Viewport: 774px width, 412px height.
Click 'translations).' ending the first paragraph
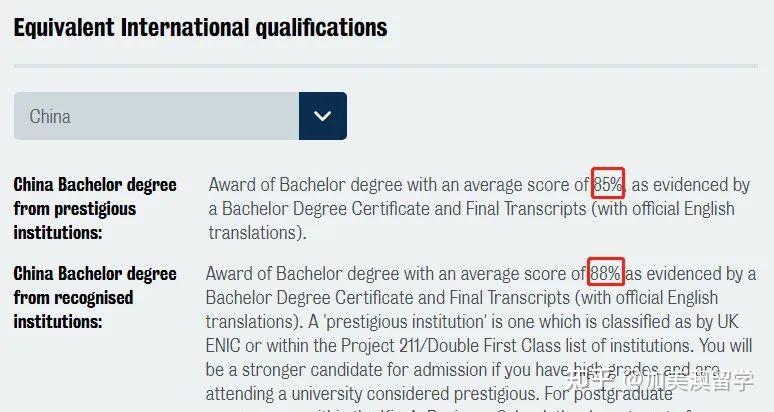[x=256, y=233]
